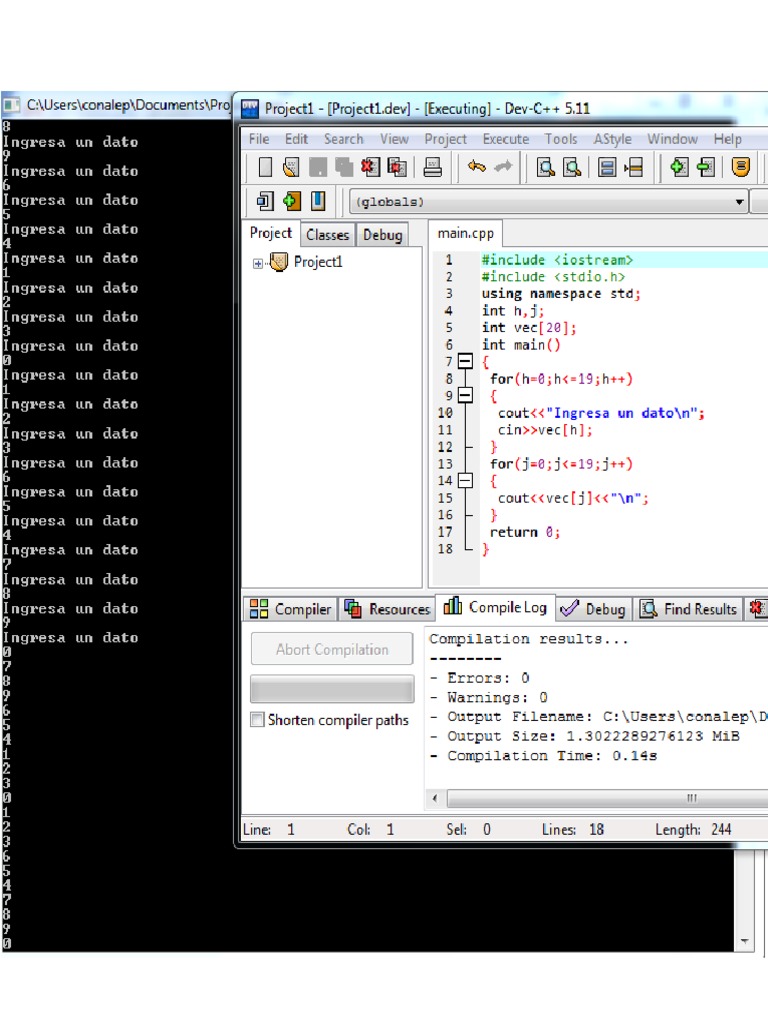Click the Open file toolbar icon
This screenshot has width=768, height=1024.
(291, 168)
